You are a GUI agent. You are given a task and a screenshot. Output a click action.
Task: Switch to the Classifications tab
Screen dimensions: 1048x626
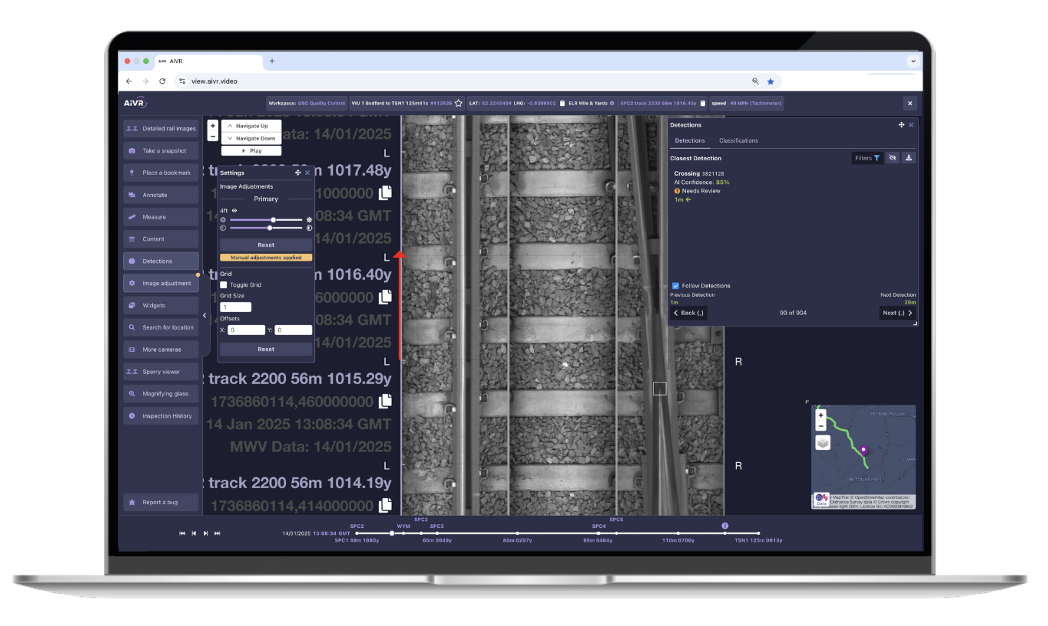(x=738, y=141)
